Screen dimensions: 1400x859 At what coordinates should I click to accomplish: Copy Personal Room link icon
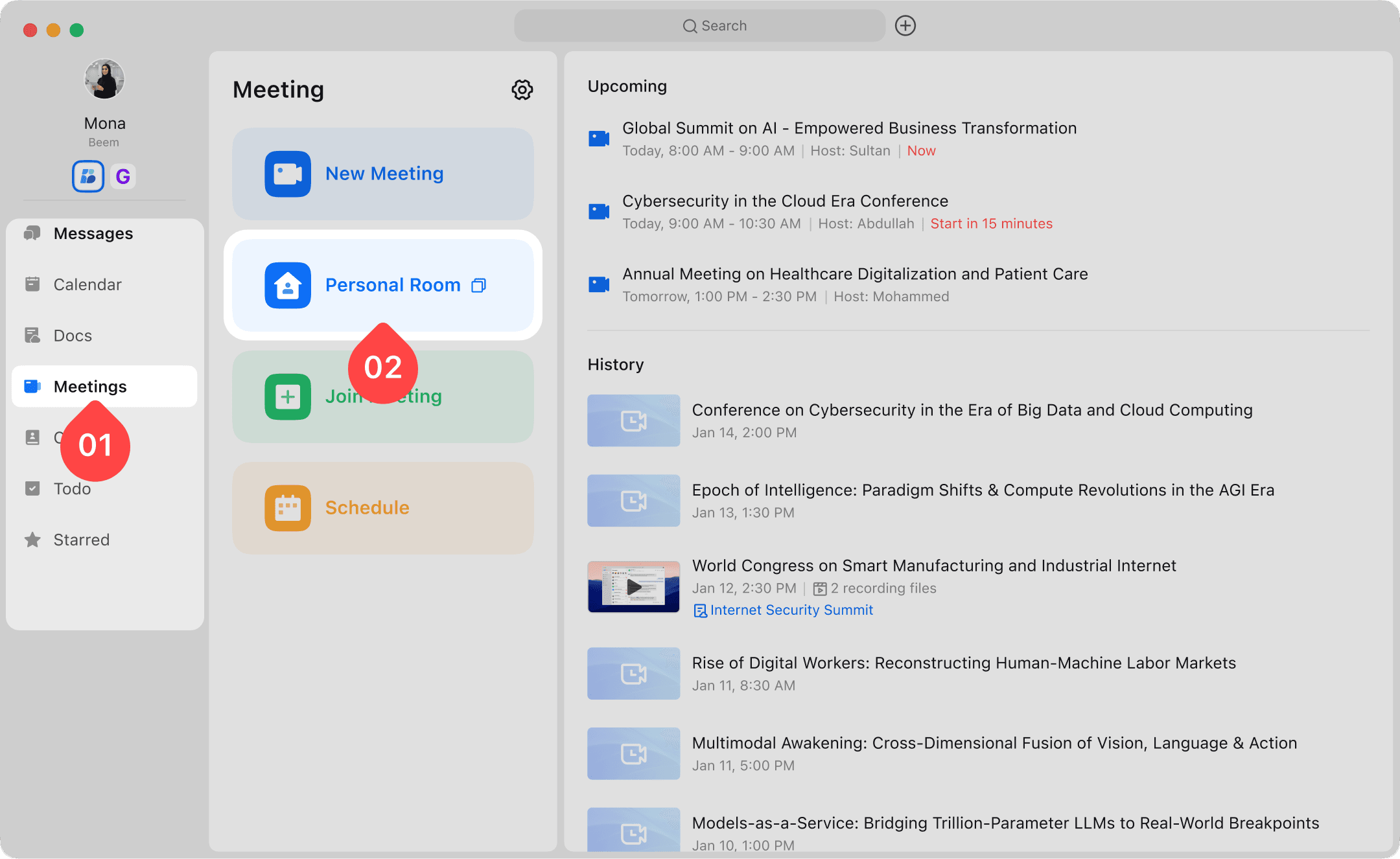tap(478, 286)
